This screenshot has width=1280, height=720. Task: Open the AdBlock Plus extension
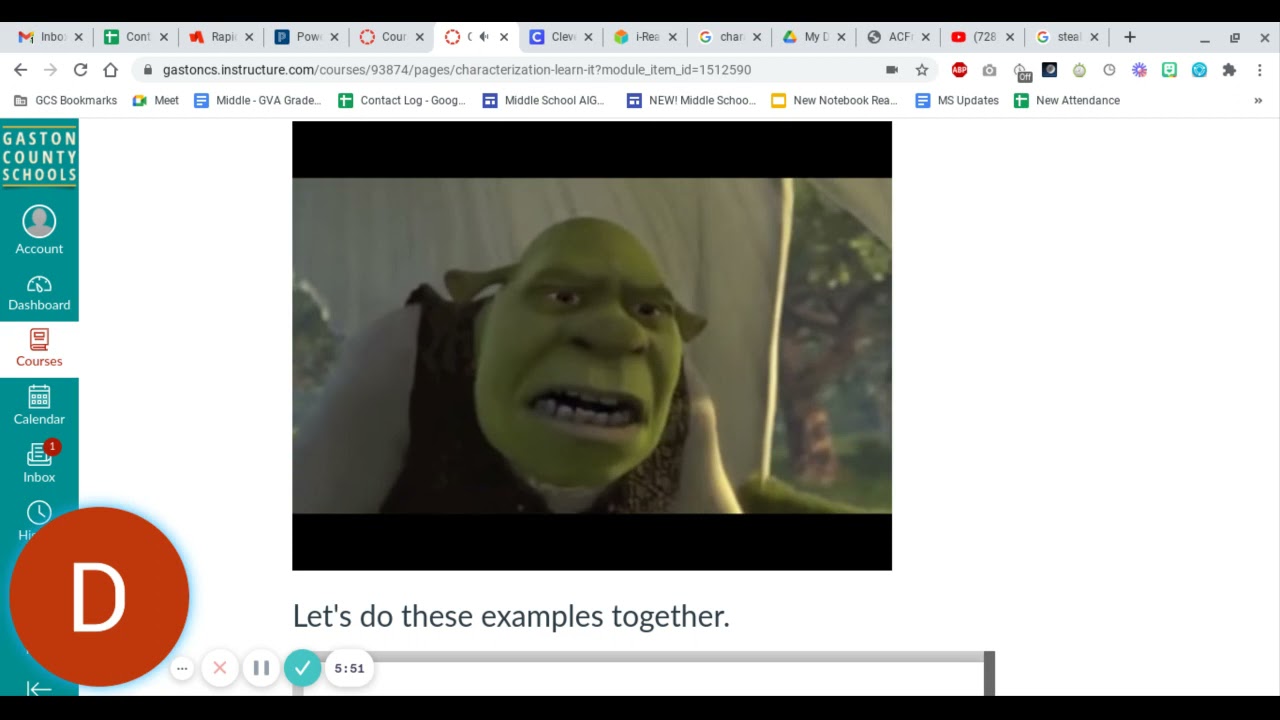(959, 69)
